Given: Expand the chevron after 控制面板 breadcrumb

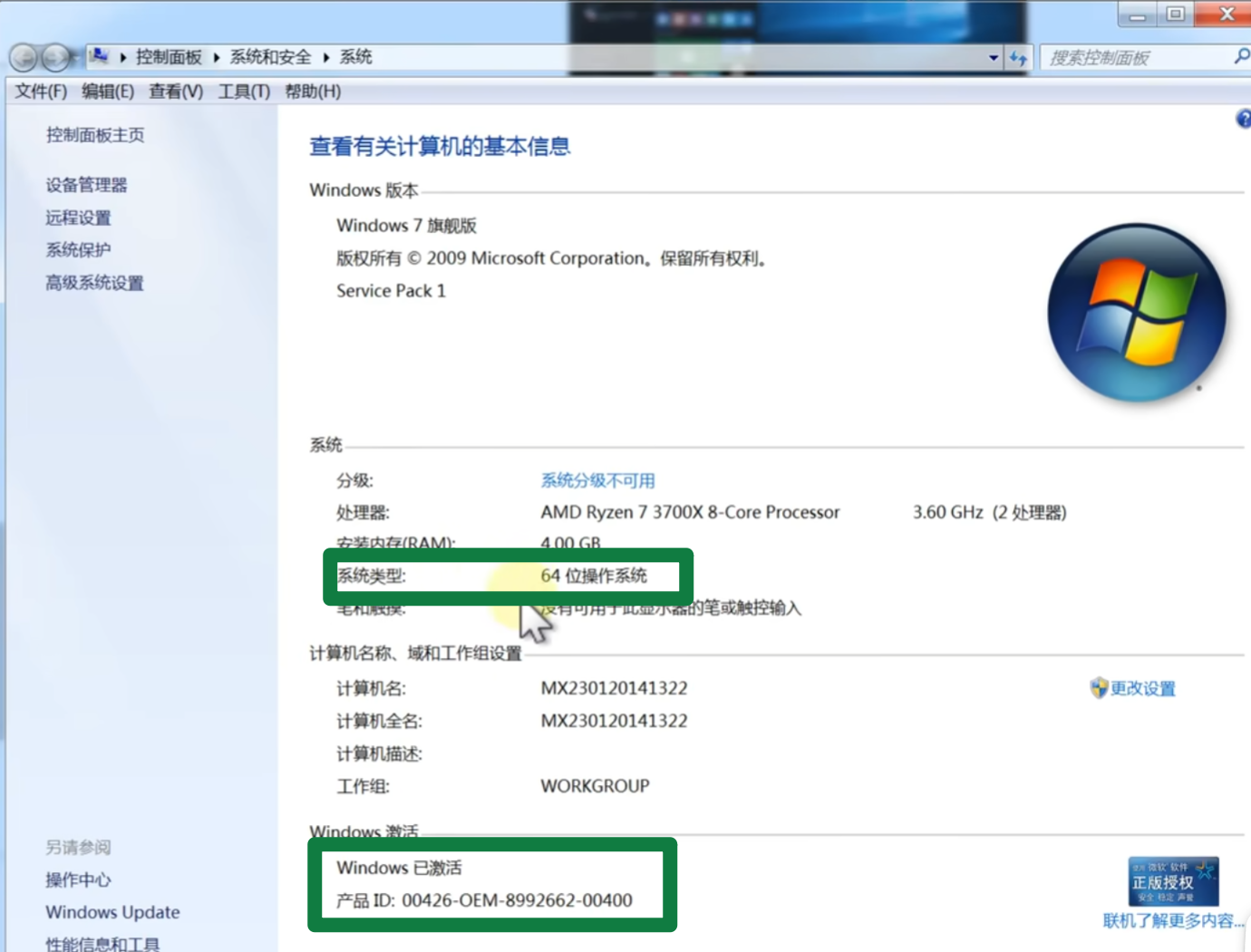Looking at the screenshot, I should click(x=217, y=58).
